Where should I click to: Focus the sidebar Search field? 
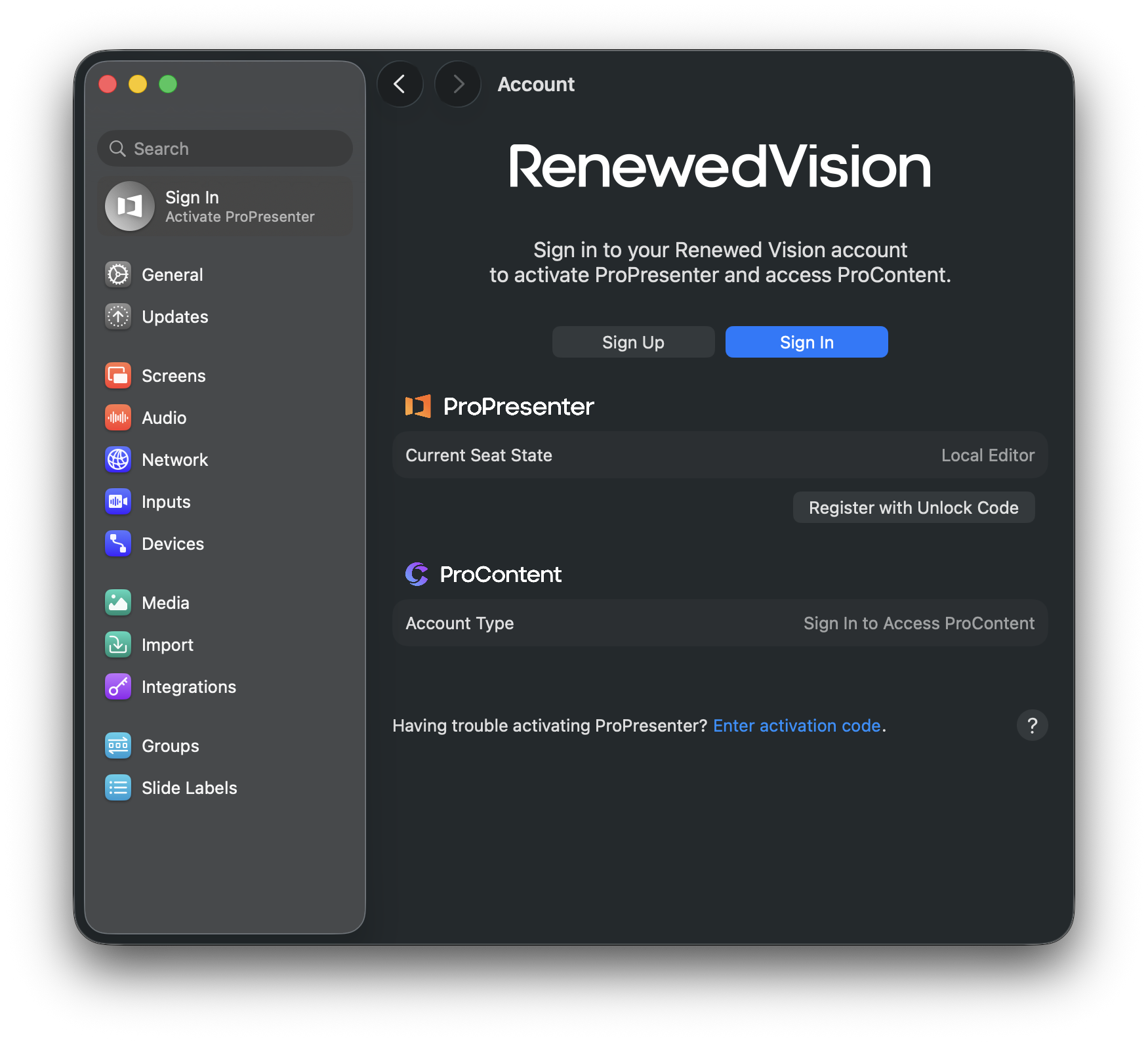pyautogui.click(x=225, y=148)
